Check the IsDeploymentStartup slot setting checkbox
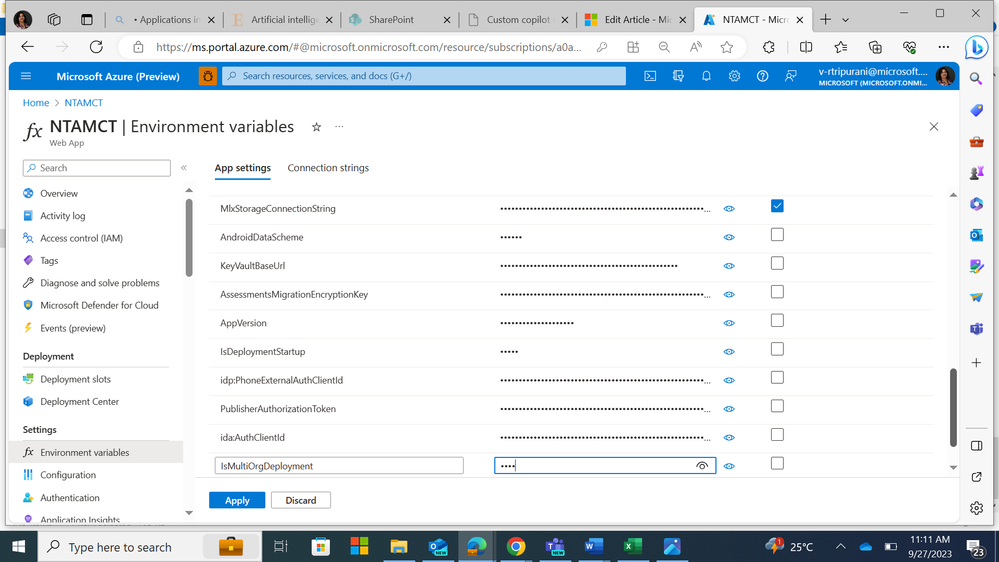This screenshot has width=999, height=562. coord(777,349)
